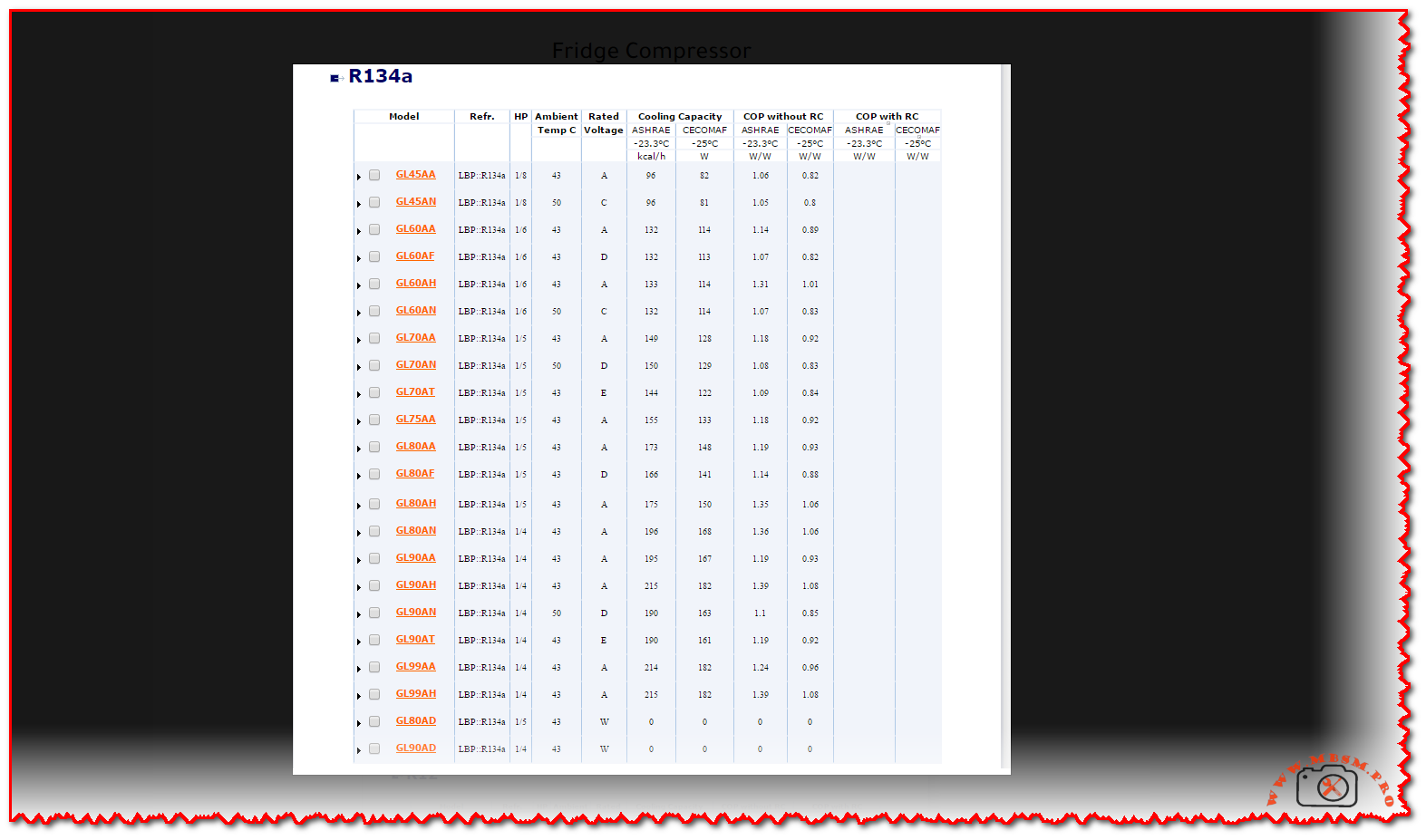This screenshot has height=840, width=1426.
Task: Click the small icon beside R134a heading
Action: 335,78
